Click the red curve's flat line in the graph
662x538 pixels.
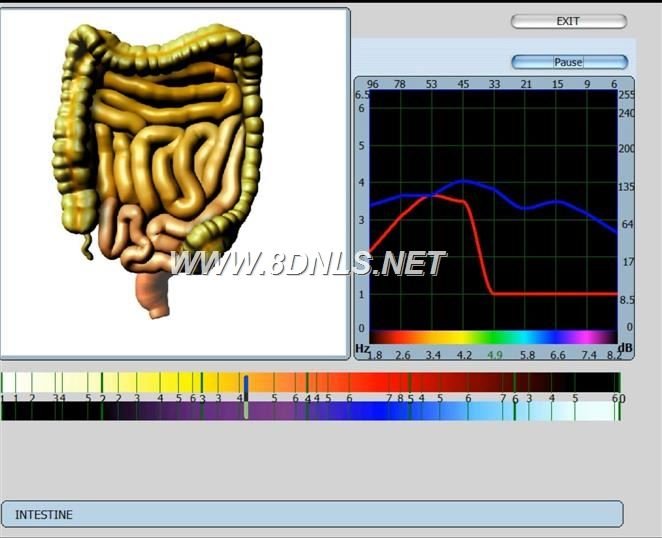(550, 294)
